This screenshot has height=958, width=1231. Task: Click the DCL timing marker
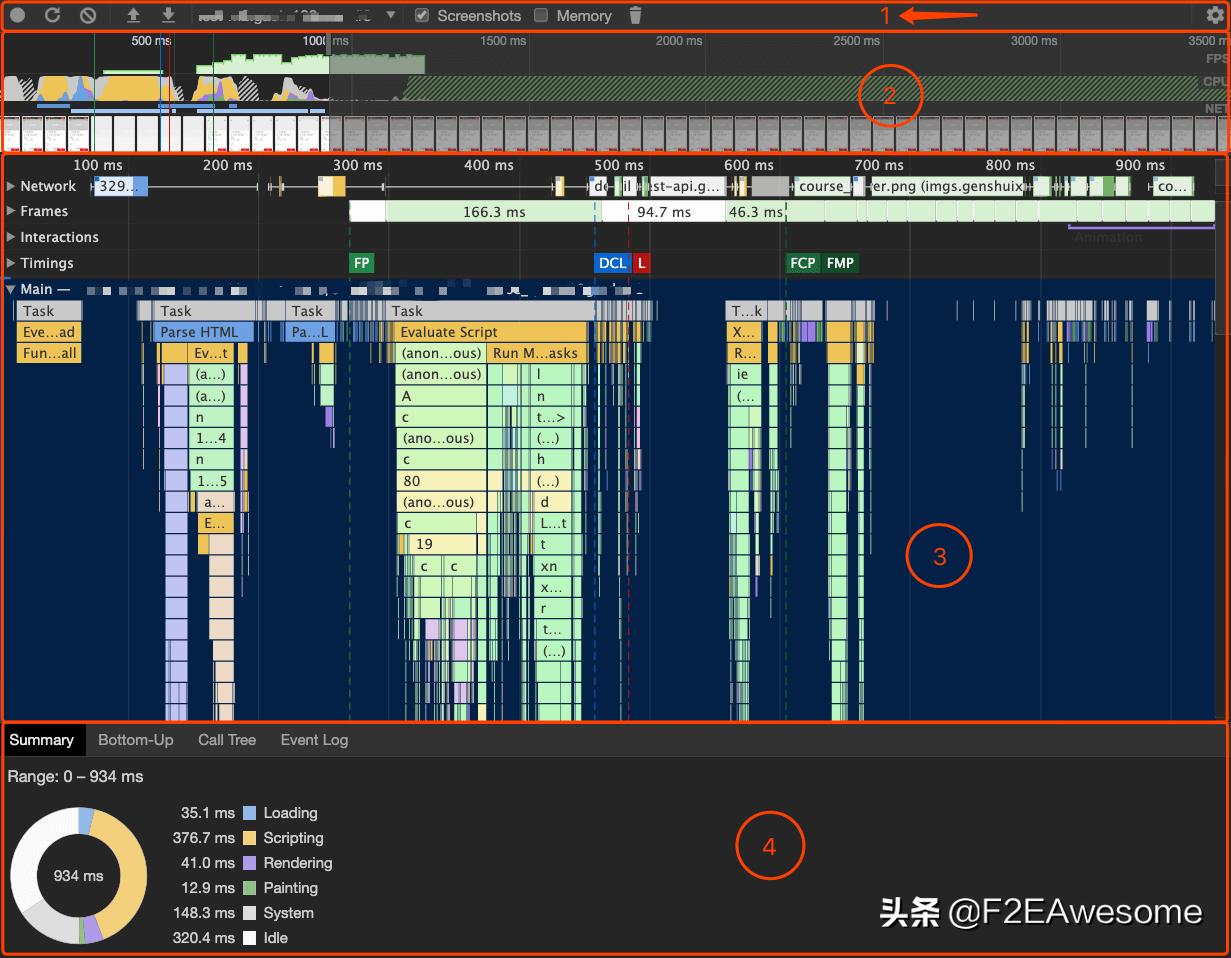(x=612, y=263)
